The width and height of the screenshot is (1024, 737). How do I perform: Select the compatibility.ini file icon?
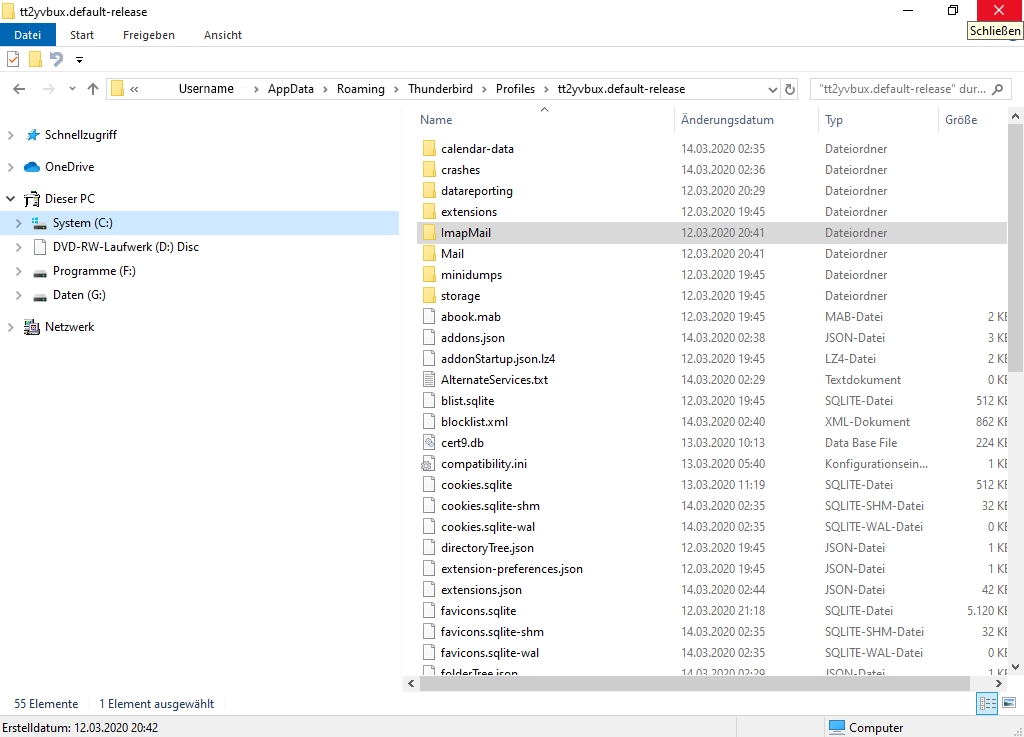(x=428, y=464)
